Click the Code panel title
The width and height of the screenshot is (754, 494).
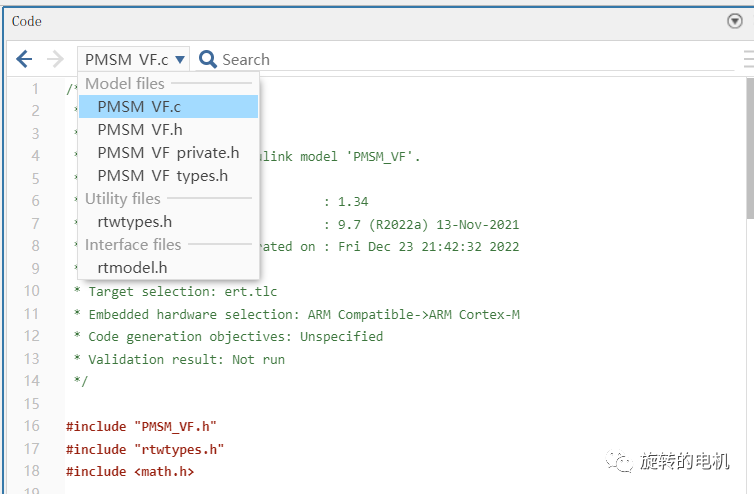point(26,21)
